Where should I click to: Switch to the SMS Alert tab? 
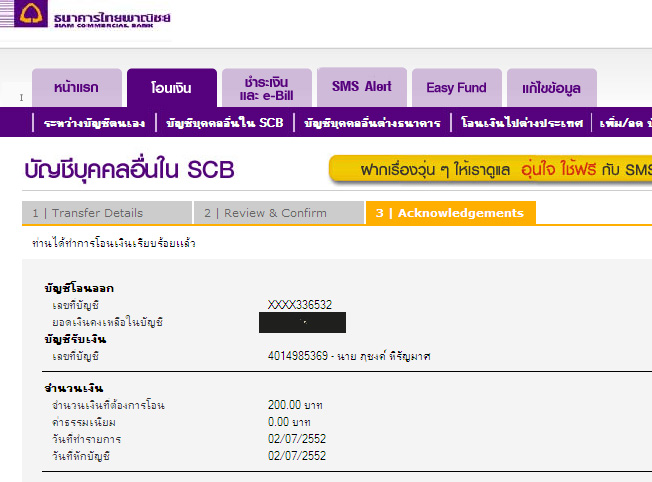point(362,87)
